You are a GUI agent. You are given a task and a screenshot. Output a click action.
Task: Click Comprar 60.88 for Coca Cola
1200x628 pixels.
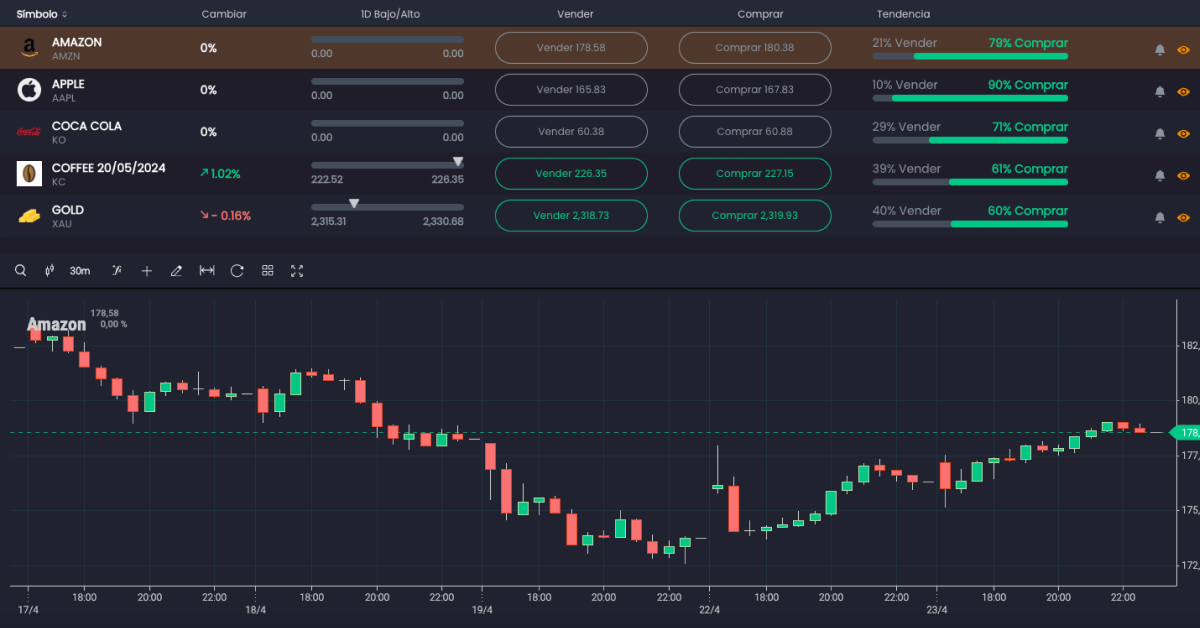[x=755, y=132]
